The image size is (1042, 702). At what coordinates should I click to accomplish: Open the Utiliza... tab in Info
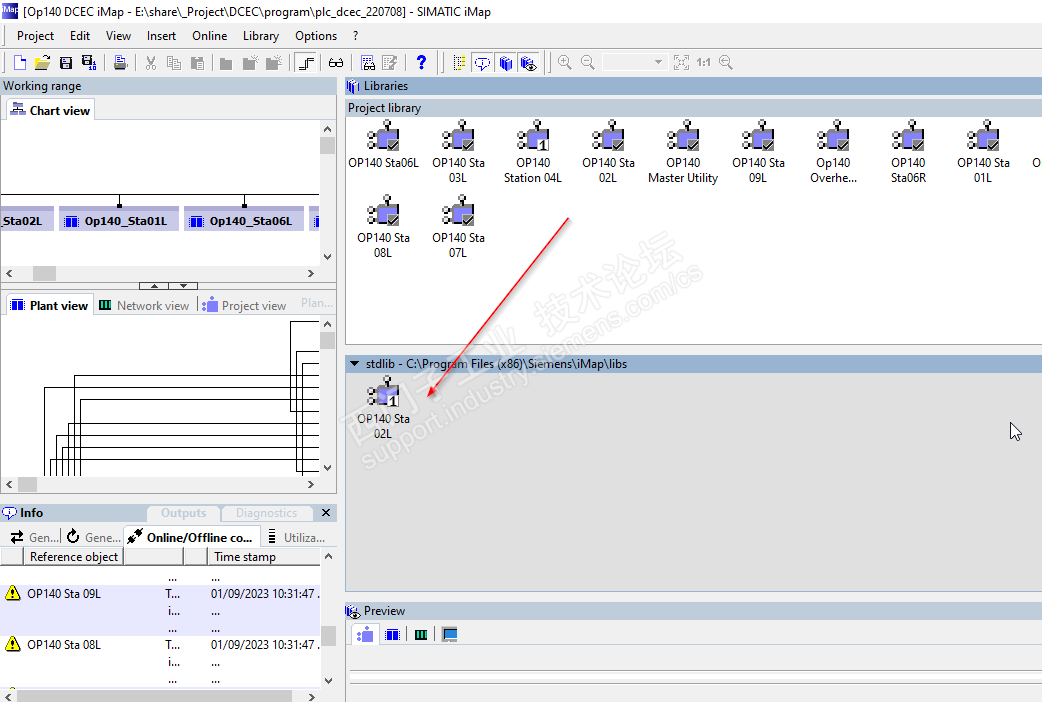click(x=296, y=537)
